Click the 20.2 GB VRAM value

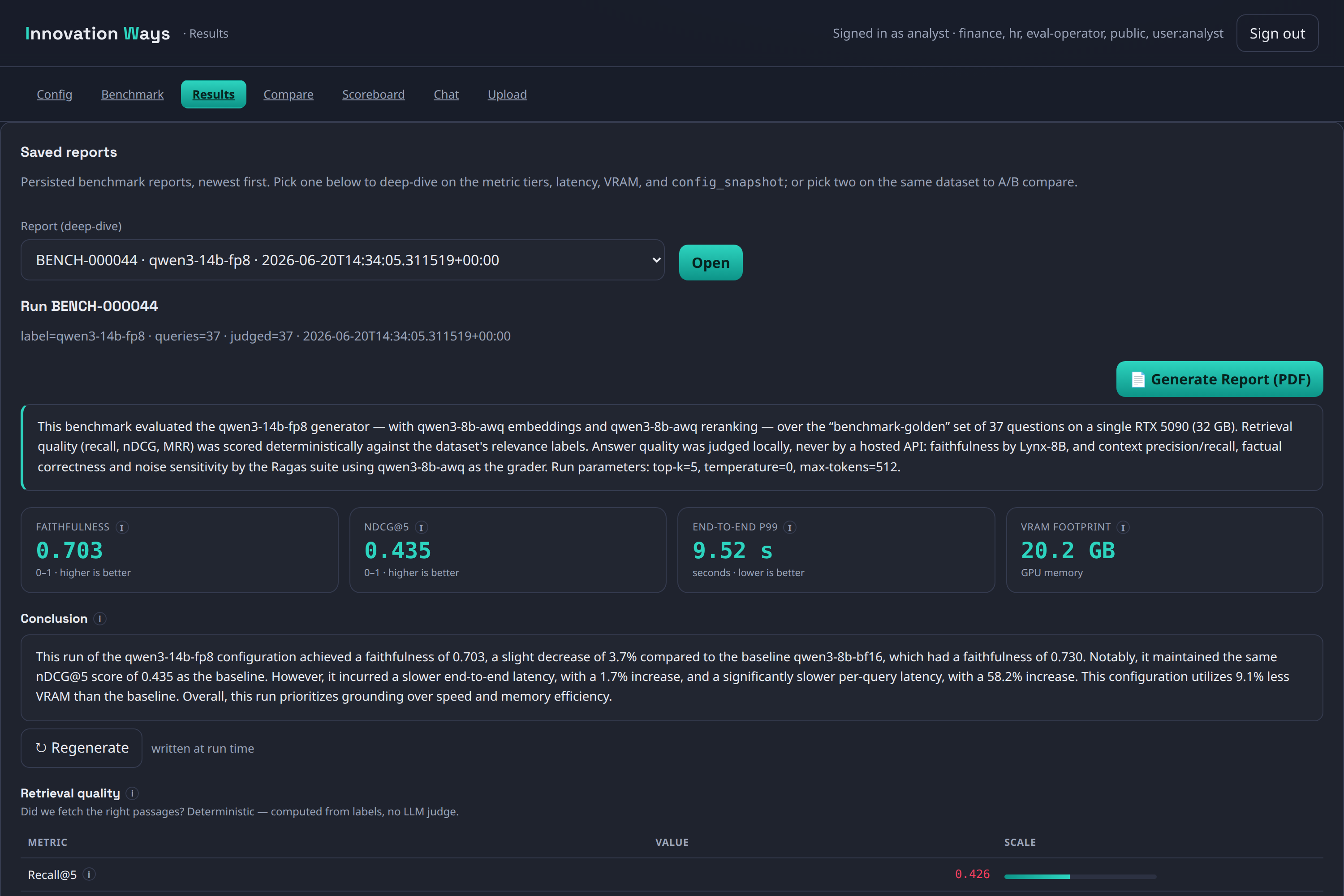(1068, 550)
